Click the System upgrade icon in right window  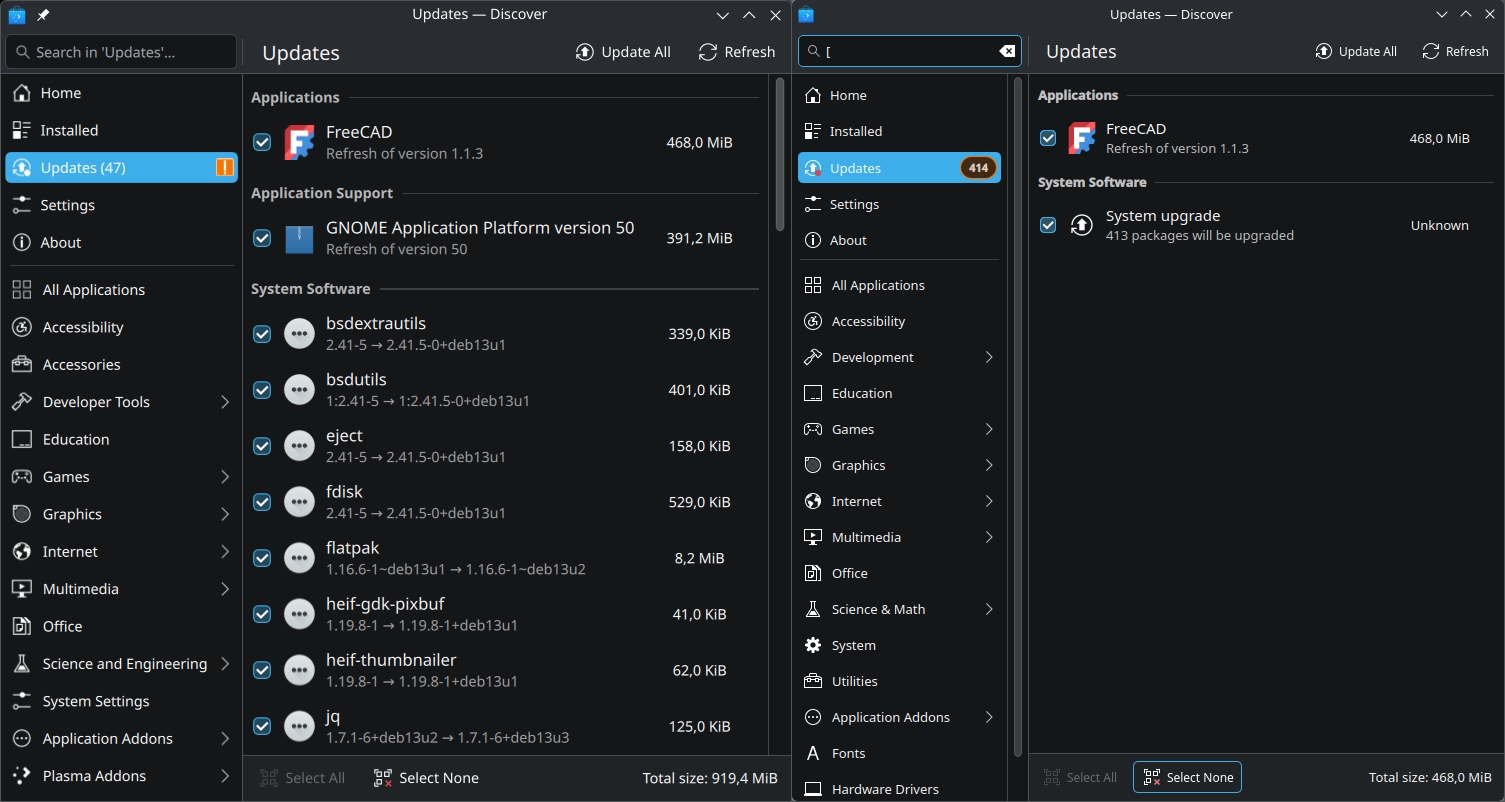pos(1081,225)
